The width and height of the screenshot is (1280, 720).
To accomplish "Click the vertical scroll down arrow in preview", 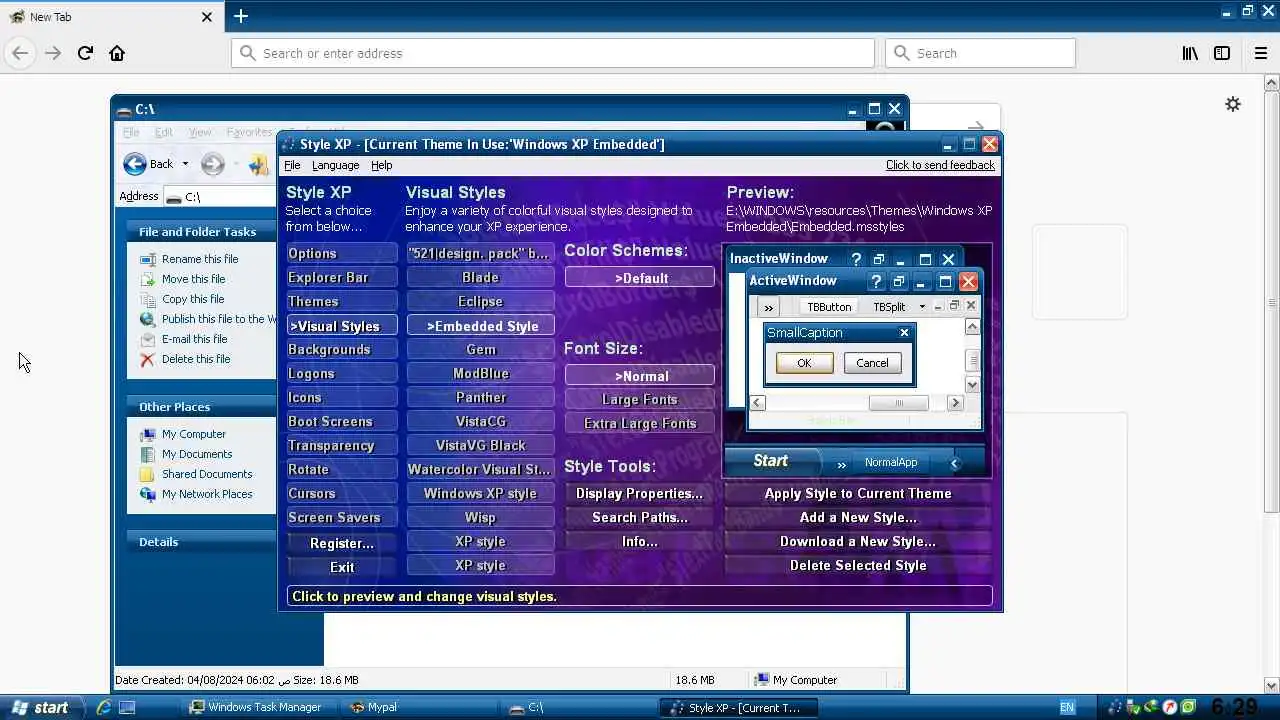I will coord(972,385).
